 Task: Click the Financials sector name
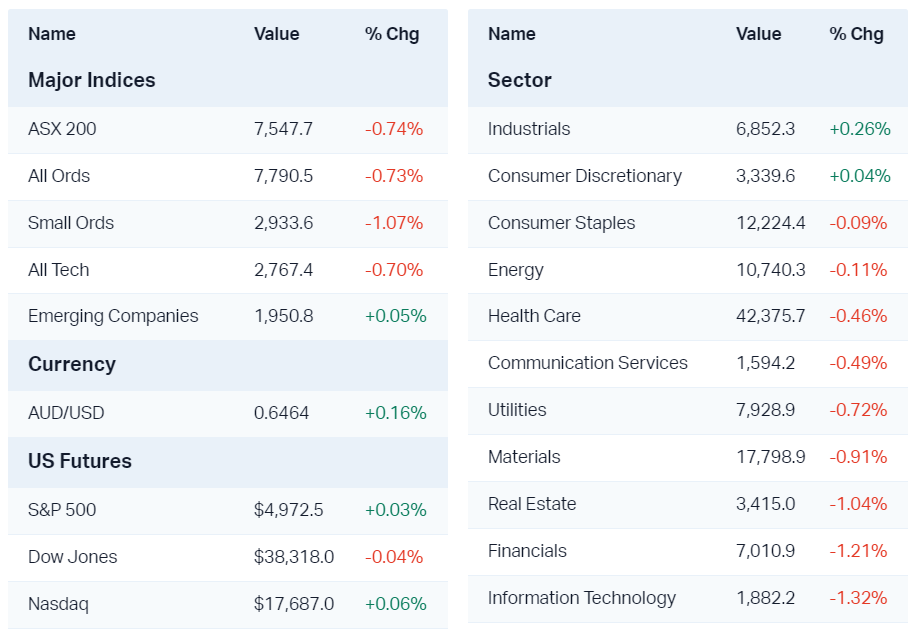pyautogui.click(x=527, y=551)
